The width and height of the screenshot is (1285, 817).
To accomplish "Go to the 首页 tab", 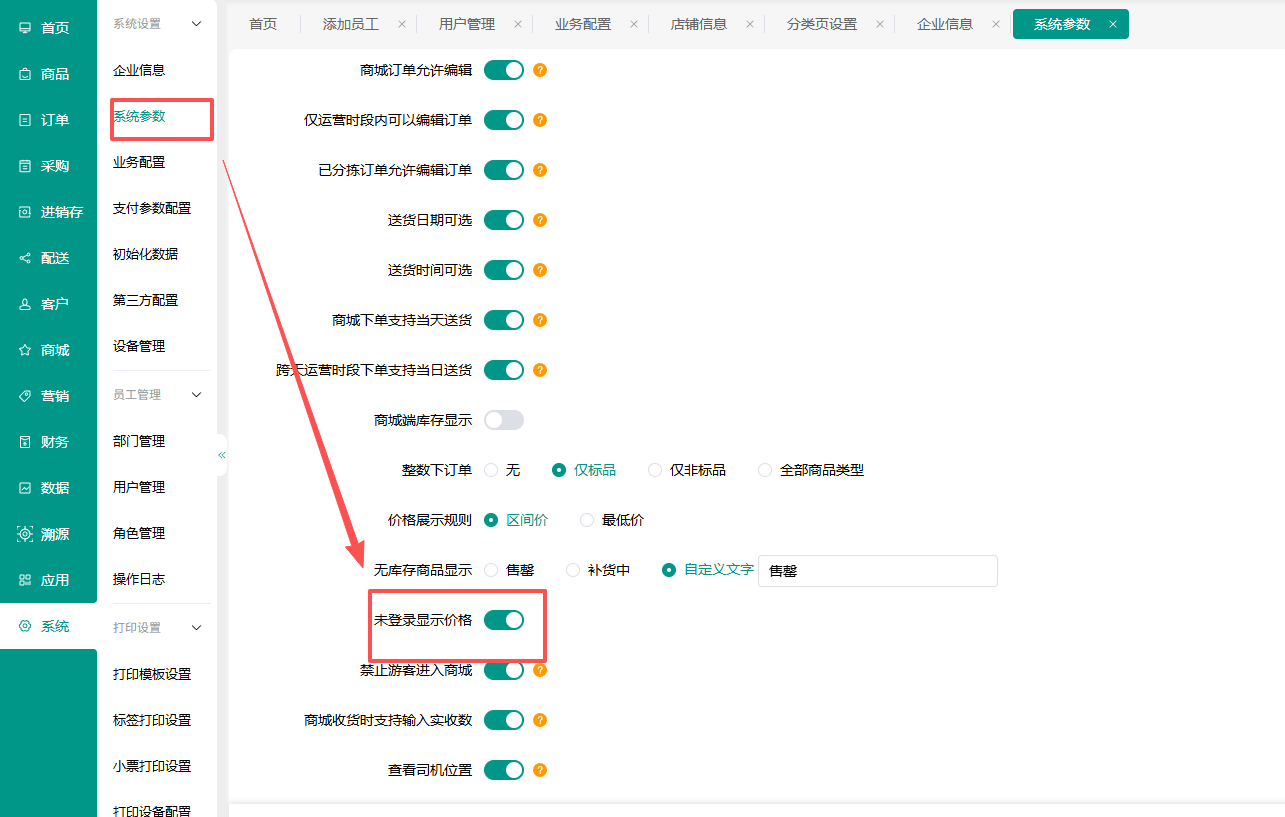I will pos(263,24).
